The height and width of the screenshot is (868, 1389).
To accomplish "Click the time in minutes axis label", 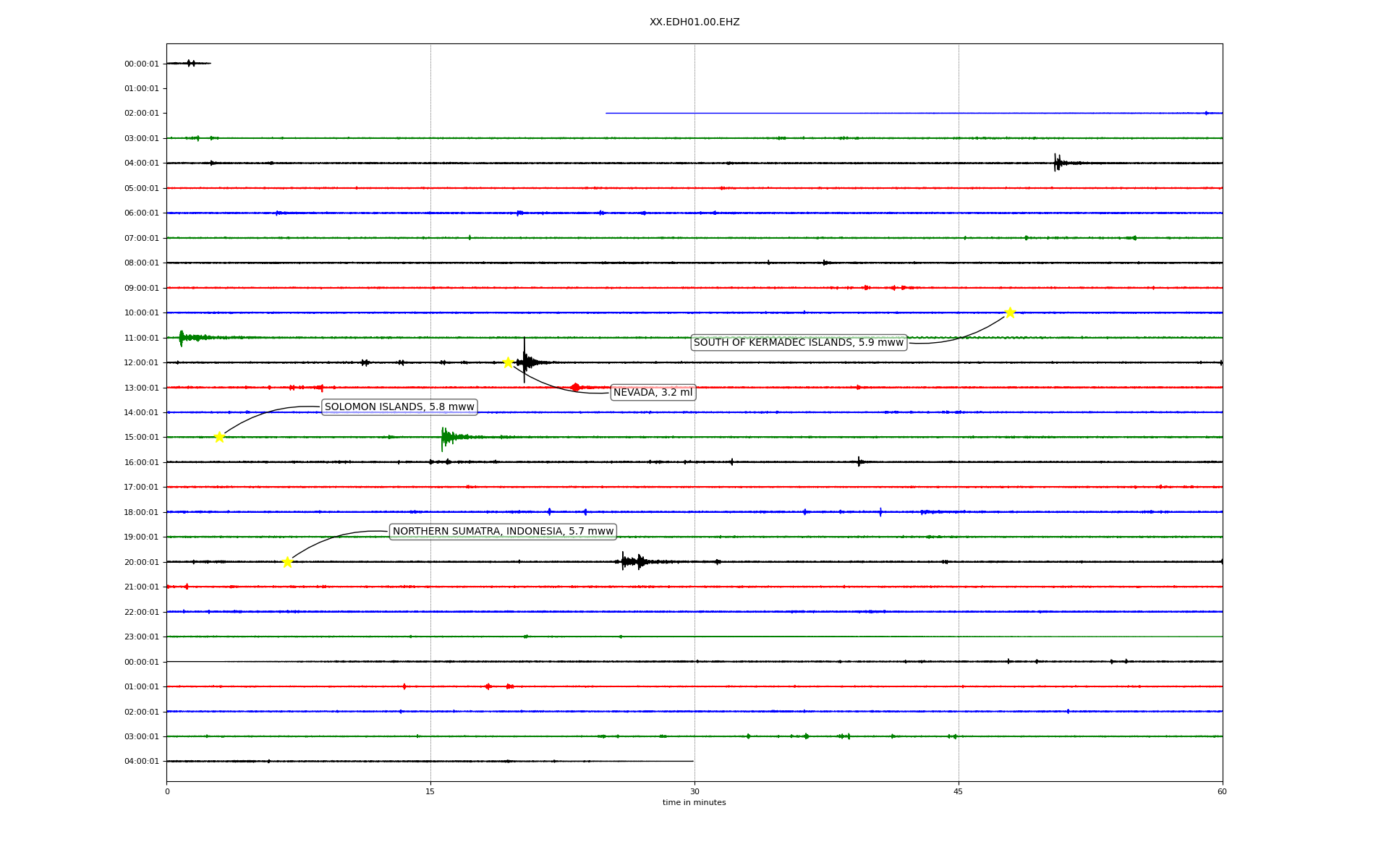I will (x=694, y=802).
